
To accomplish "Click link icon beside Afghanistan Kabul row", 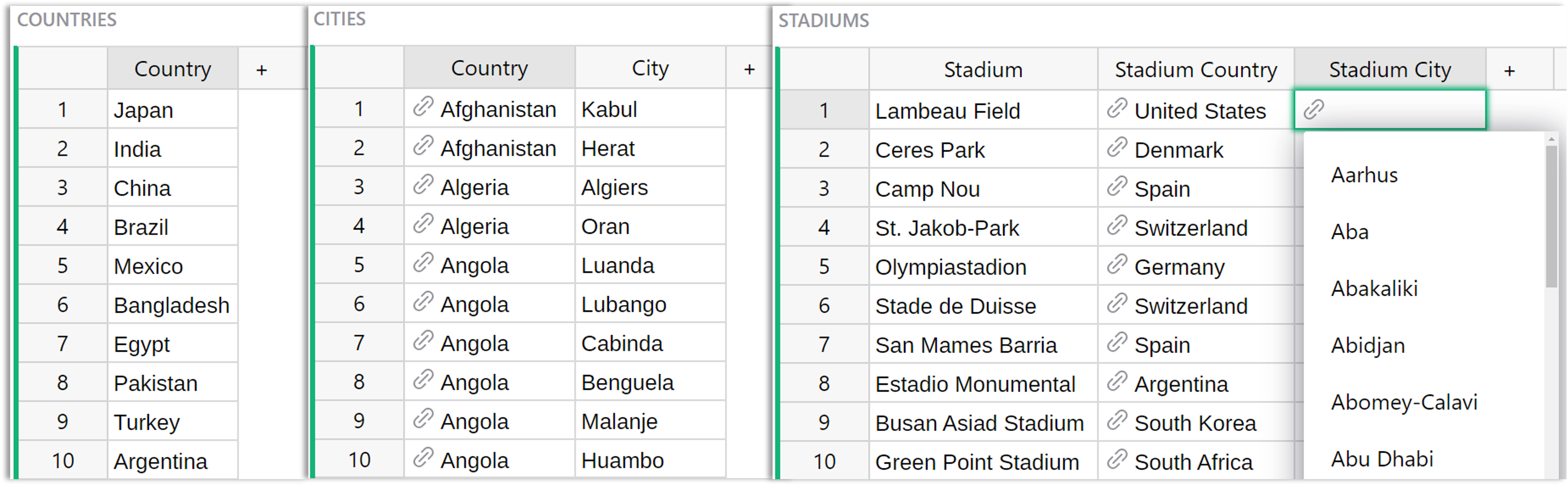I will (x=422, y=108).
